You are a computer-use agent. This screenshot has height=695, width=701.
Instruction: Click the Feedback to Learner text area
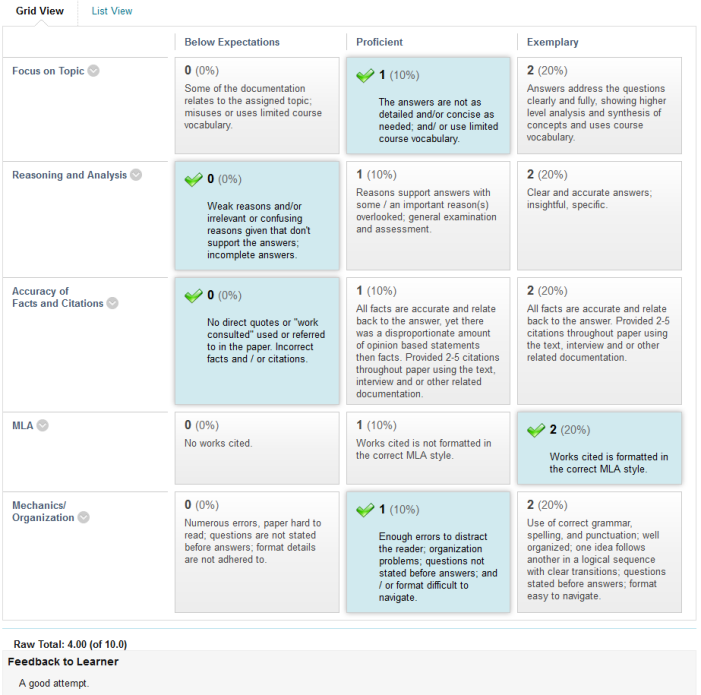pos(350,683)
